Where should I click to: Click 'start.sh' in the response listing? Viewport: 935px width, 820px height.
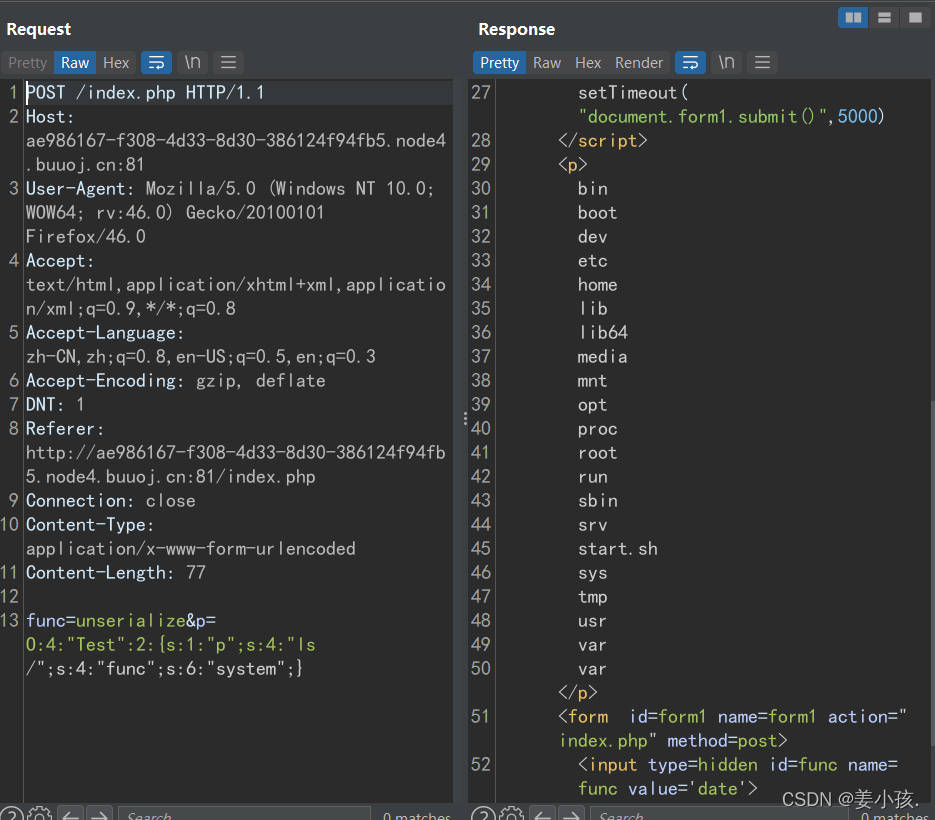(x=618, y=549)
